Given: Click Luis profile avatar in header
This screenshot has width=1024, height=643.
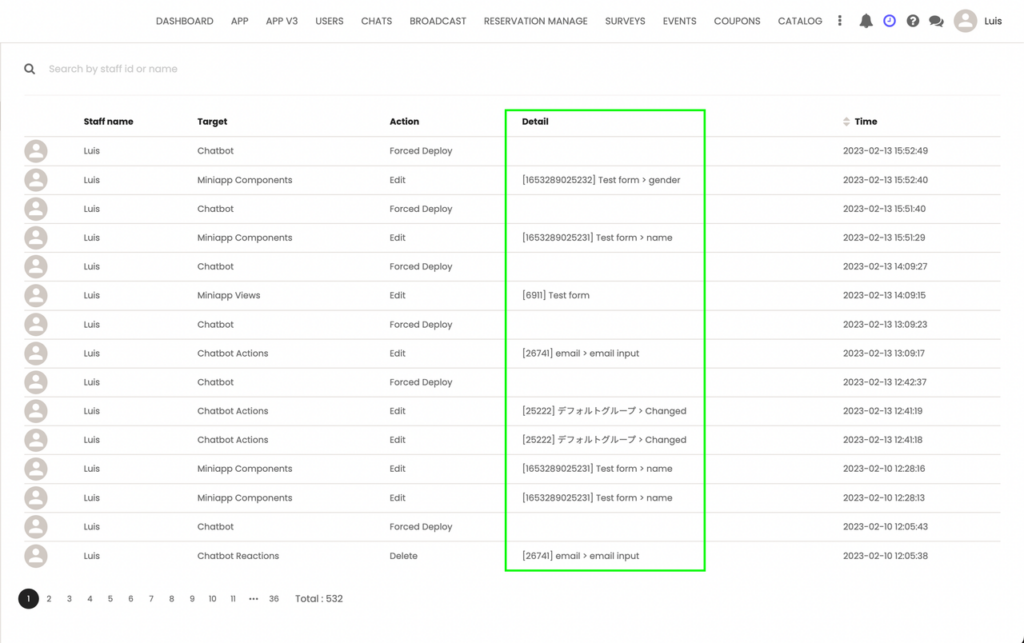Looking at the screenshot, I should (x=965, y=21).
